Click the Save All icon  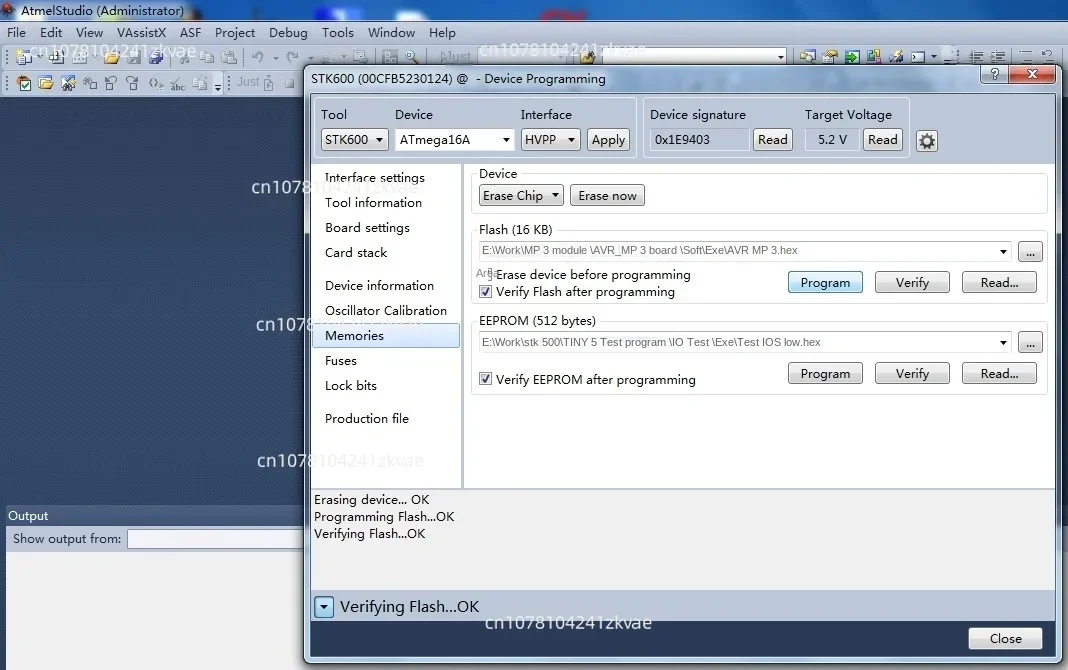coord(156,57)
